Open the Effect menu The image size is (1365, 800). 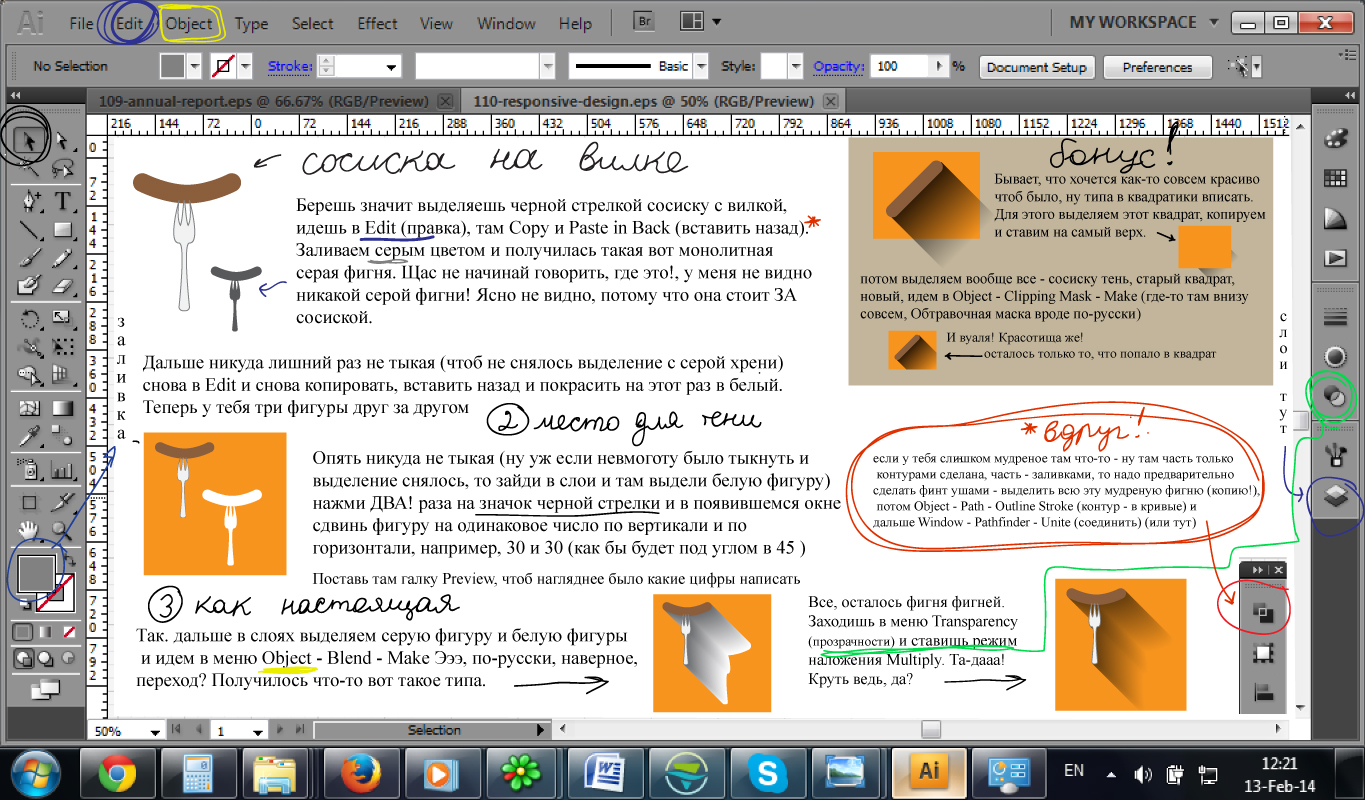pyautogui.click(x=377, y=23)
